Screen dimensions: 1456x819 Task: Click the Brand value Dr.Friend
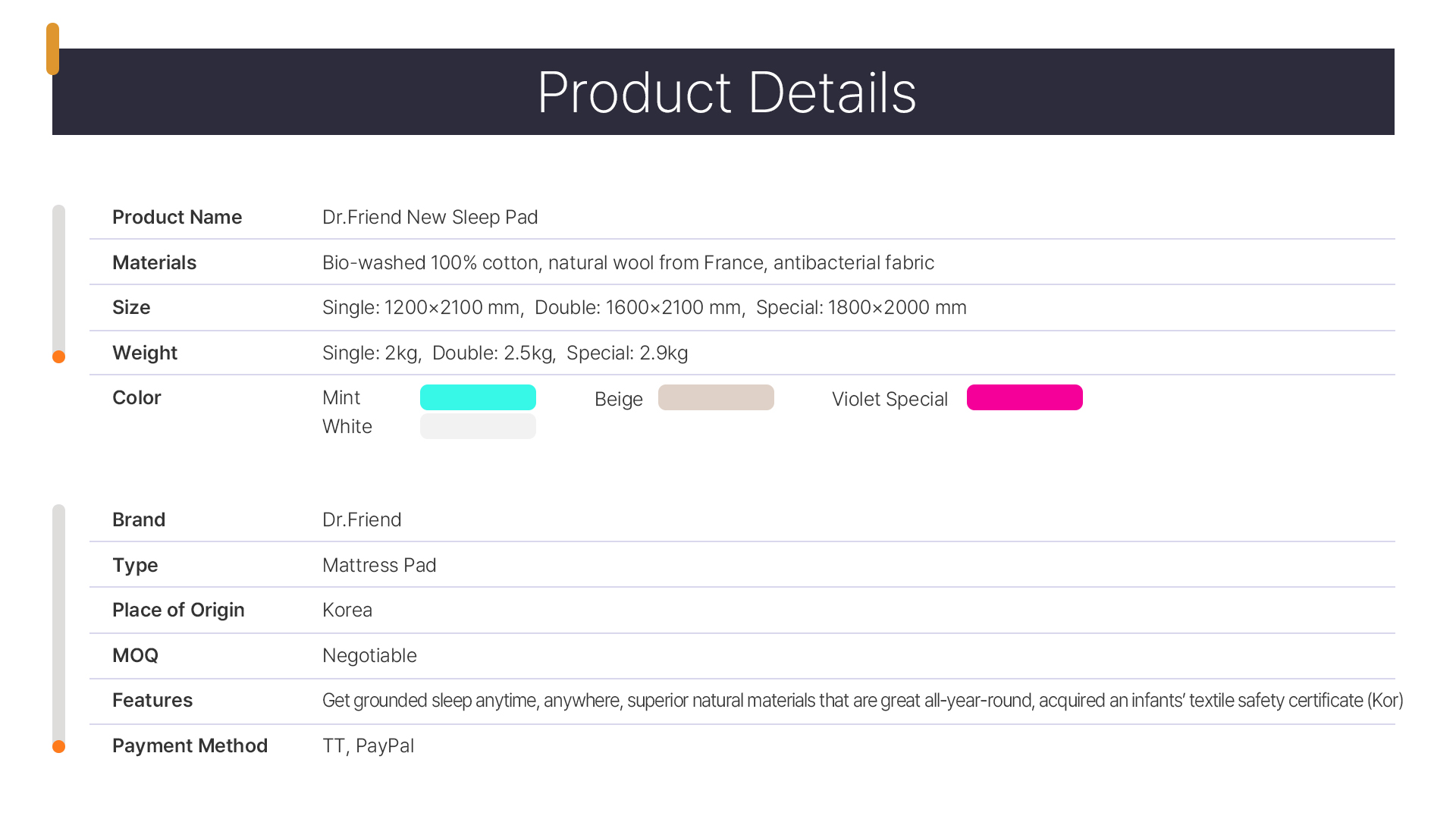362,519
